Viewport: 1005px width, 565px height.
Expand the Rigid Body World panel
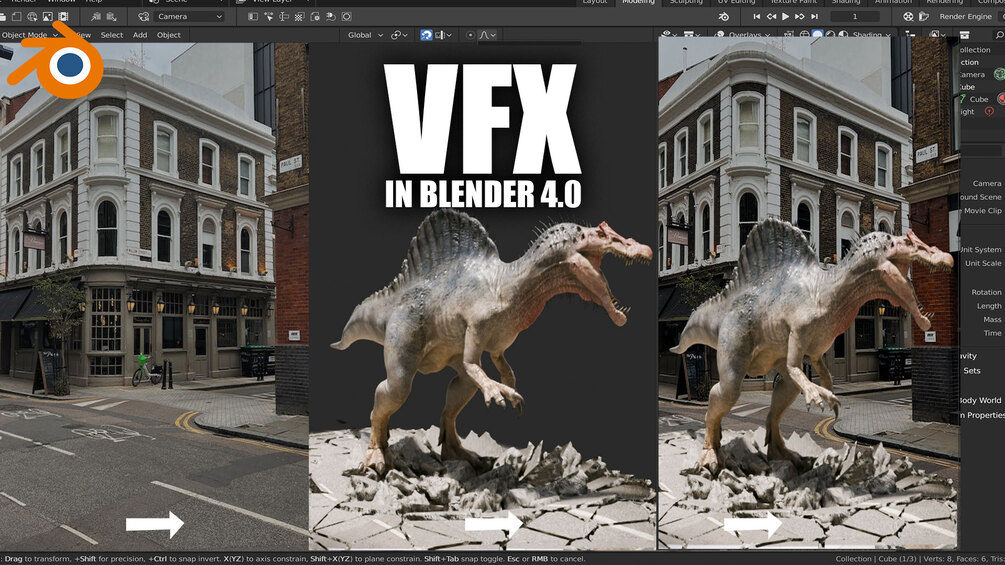click(981, 400)
